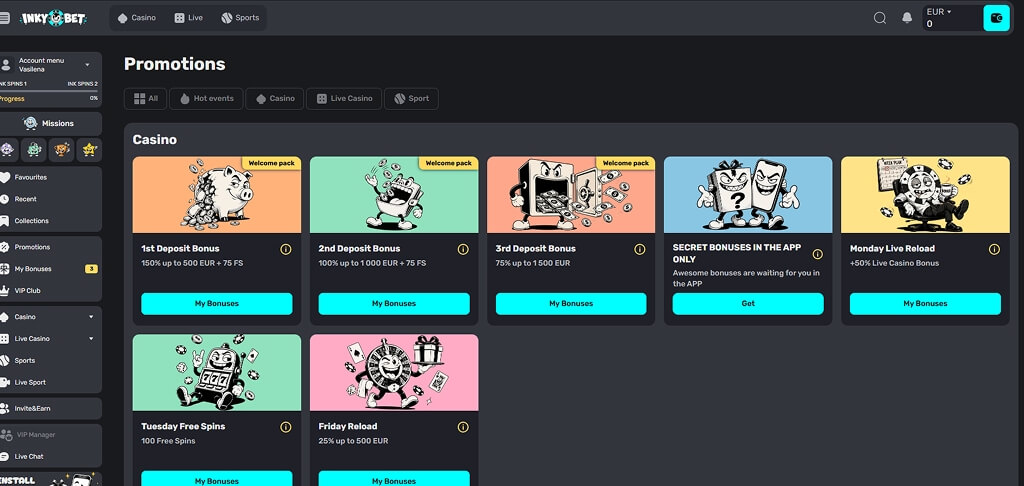
Task: Click My Bonuses under Tuesday Free Spins
Action: (x=217, y=478)
